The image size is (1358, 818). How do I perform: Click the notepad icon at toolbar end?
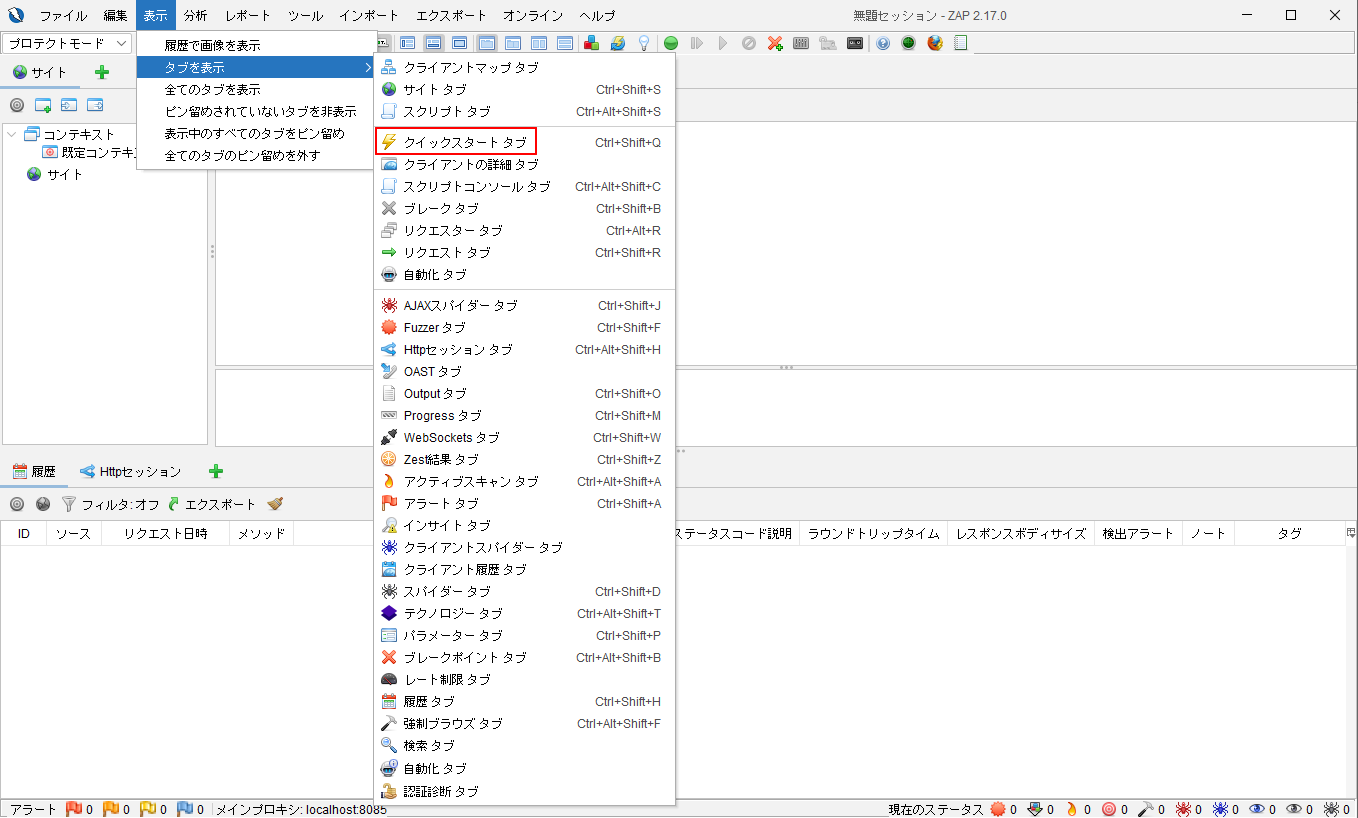tap(961, 43)
